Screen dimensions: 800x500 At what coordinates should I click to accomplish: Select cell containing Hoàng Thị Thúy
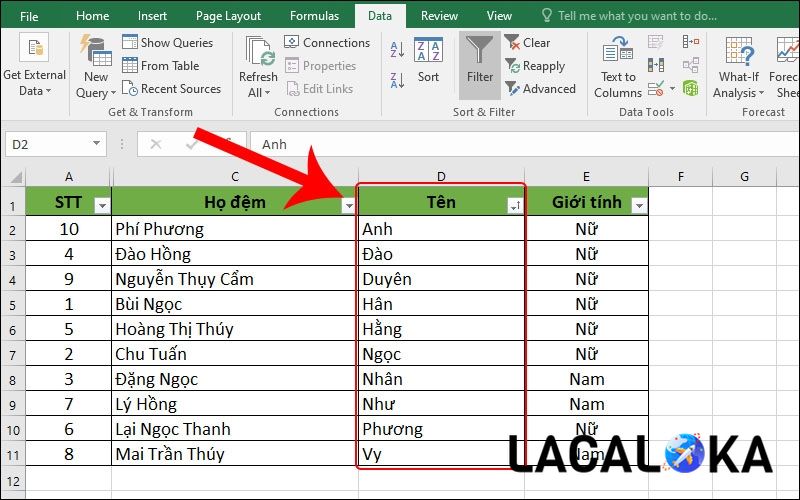tap(235, 329)
